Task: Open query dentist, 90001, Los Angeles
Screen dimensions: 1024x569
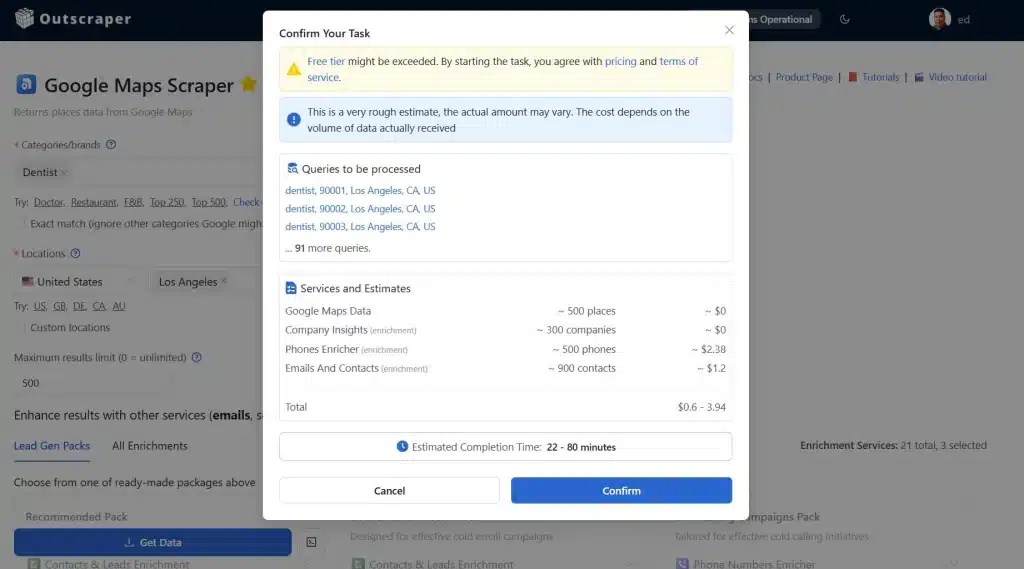Action: (x=360, y=190)
